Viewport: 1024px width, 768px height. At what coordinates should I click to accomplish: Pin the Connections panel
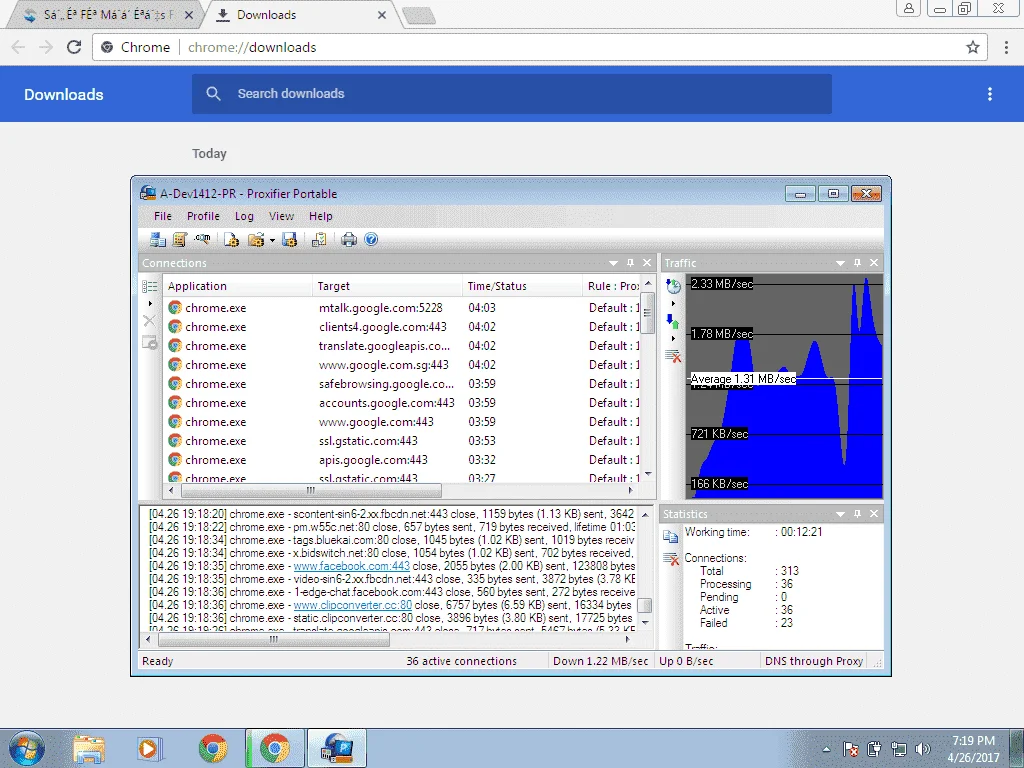coord(630,263)
